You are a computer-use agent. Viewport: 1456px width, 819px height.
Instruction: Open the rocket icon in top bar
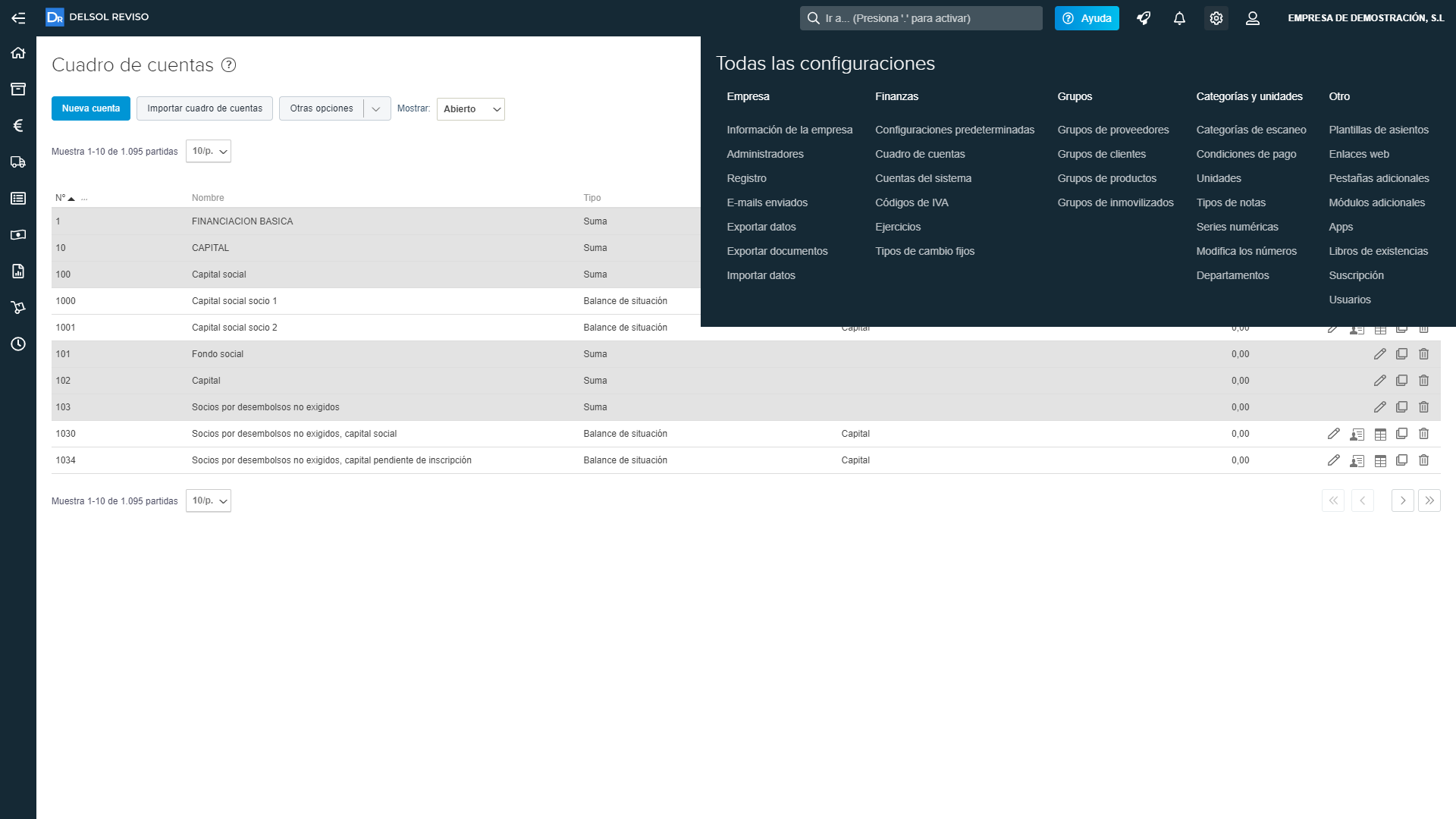pos(1144,18)
